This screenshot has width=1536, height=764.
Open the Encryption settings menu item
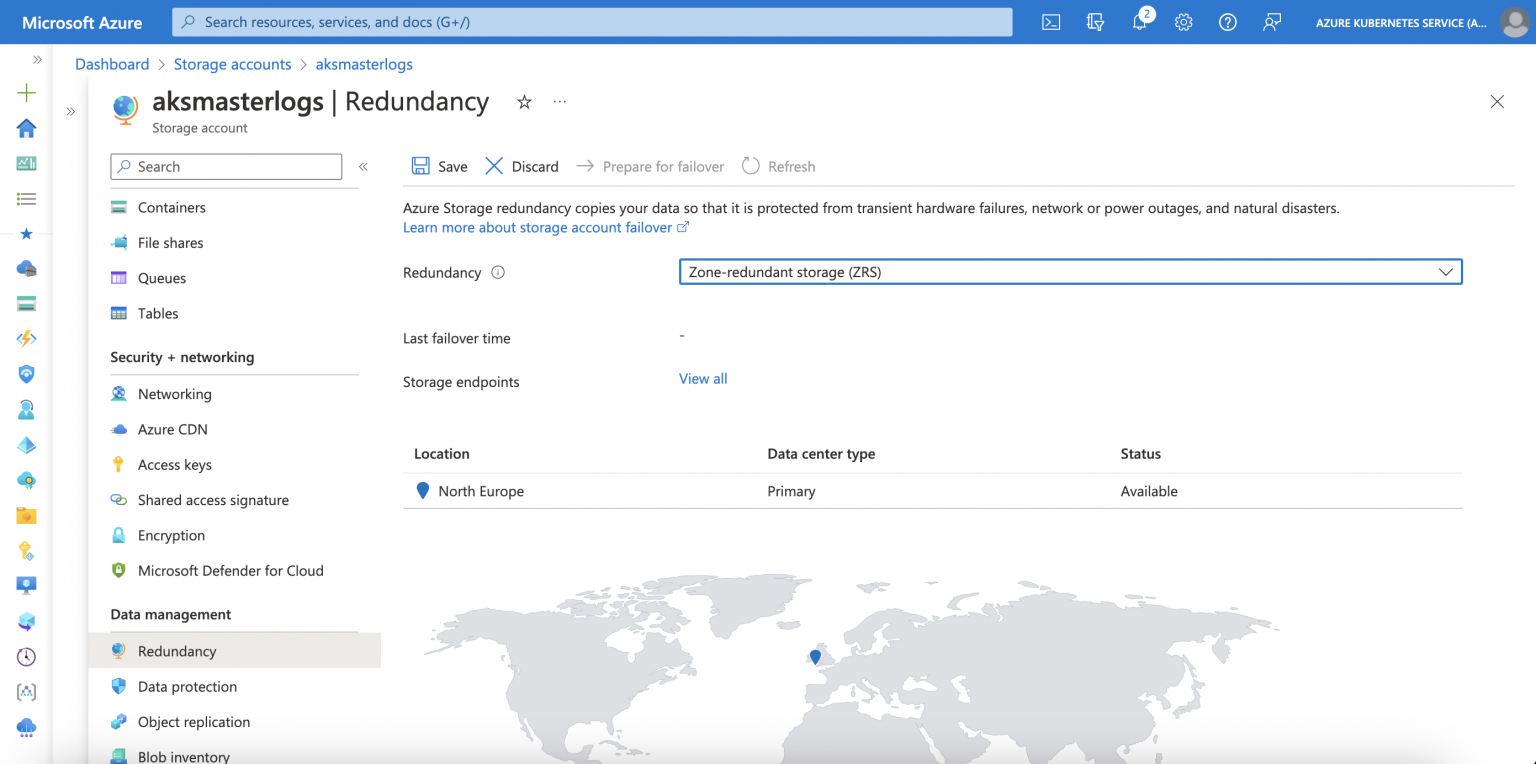170,535
